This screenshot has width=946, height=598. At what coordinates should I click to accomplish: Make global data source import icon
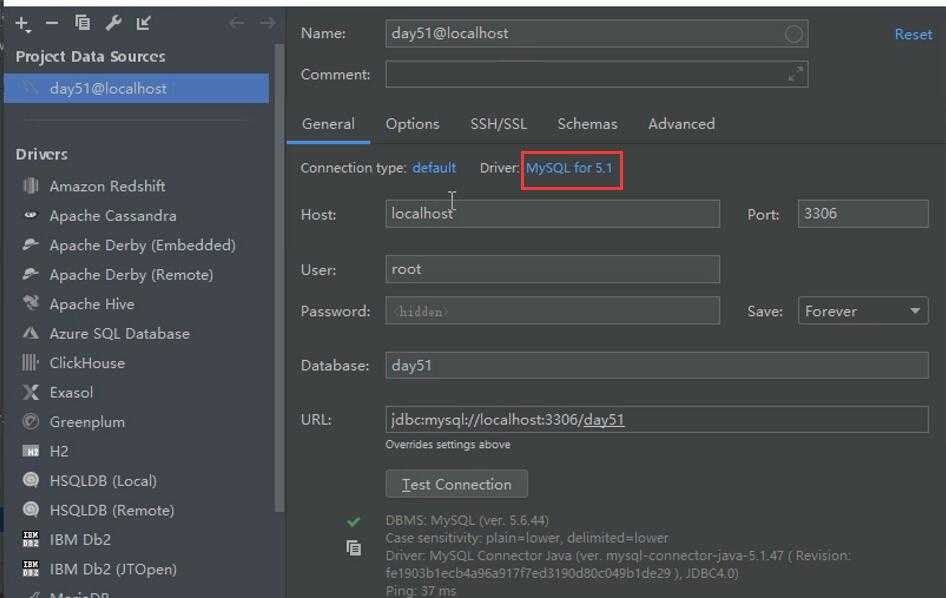tap(143, 23)
